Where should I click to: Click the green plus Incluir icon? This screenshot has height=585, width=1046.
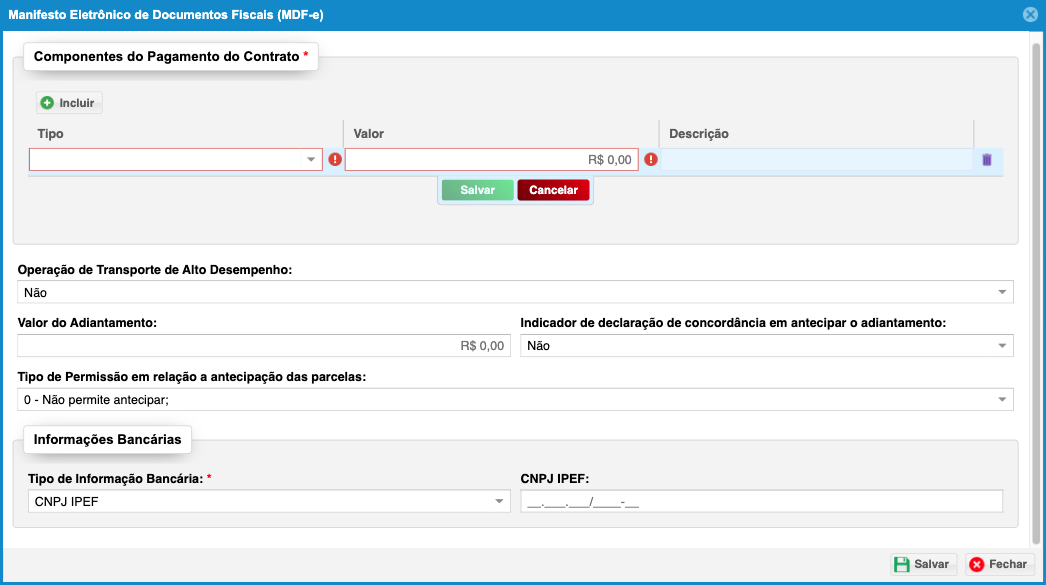pos(47,103)
